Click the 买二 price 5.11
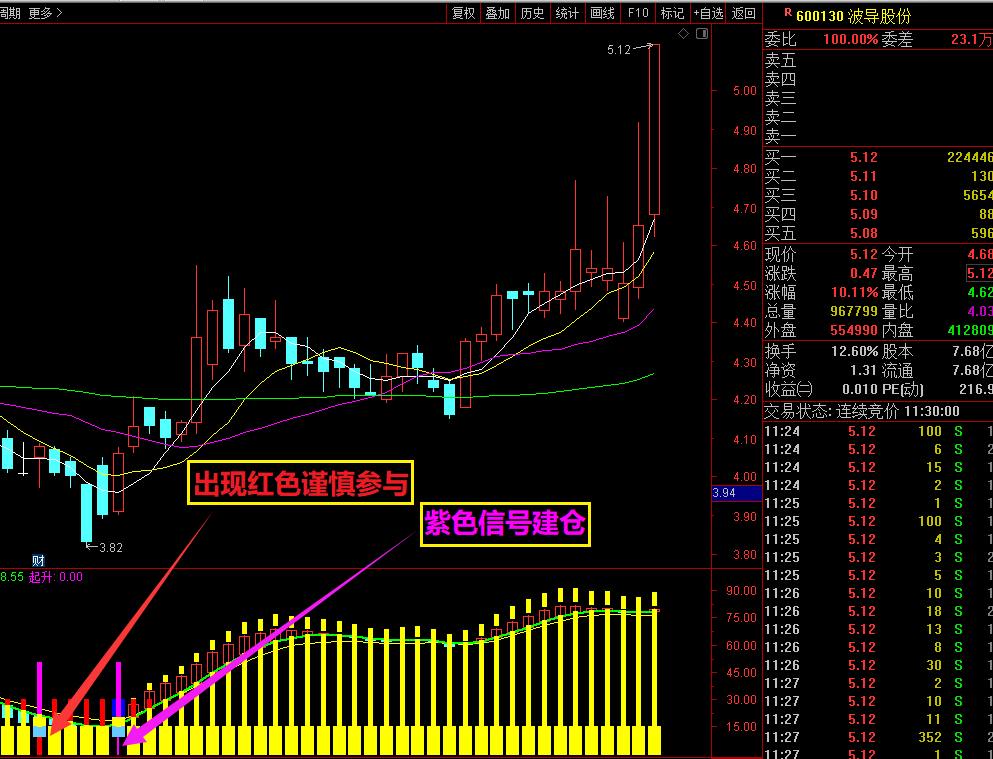Image resolution: width=993 pixels, height=759 pixels. (864, 176)
